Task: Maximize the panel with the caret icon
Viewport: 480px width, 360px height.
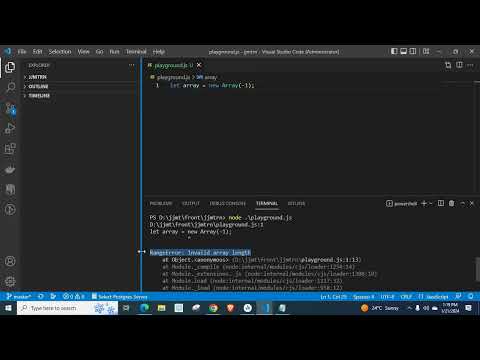Action: tap(462, 203)
